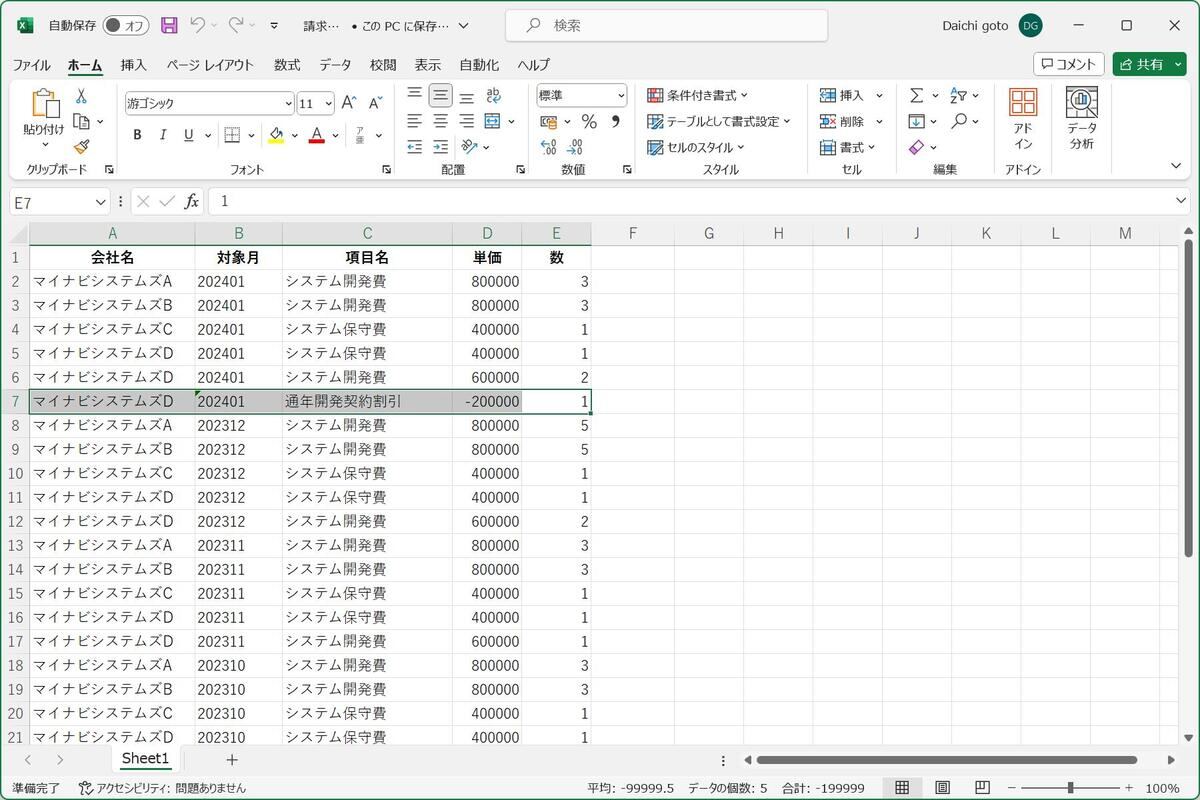Open Conditional Formatting menu
The width and height of the screenshot is (1200, 800).
(698, 96)
